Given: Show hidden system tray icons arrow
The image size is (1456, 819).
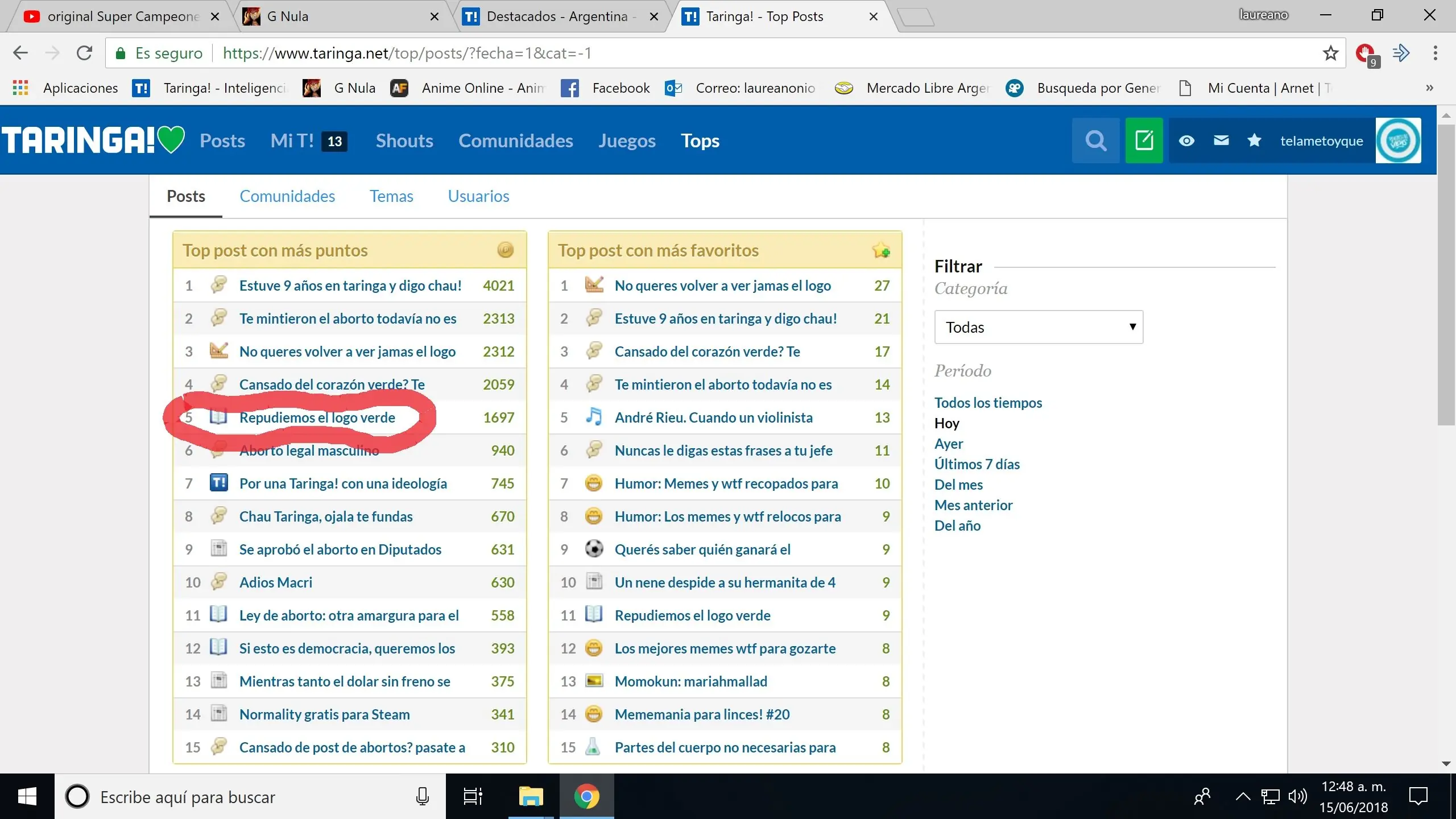Looking at the screenshot, I should pos(1243,796).
